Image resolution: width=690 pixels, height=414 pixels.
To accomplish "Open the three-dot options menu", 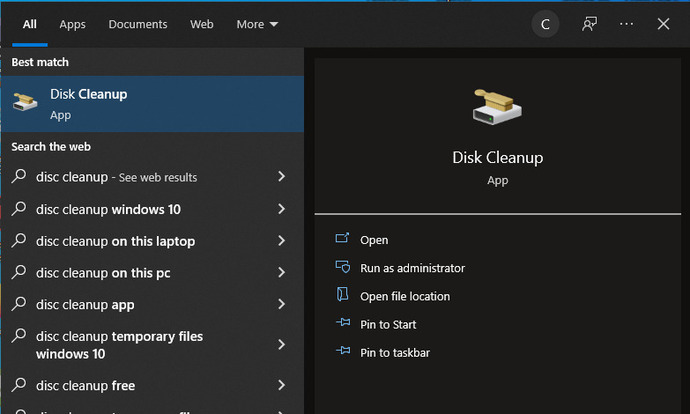I will tap(627, 24).
